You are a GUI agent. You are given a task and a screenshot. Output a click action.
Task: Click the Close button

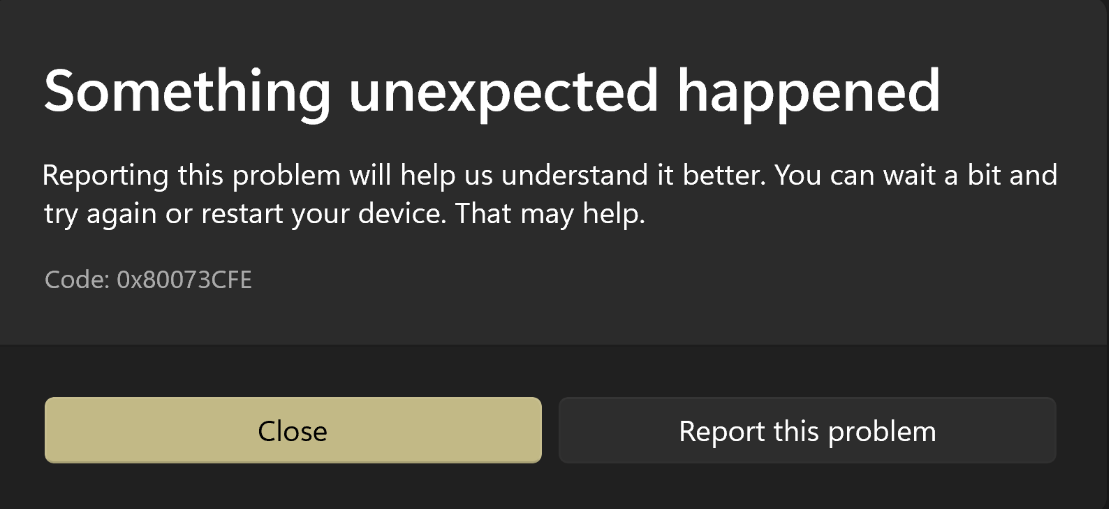tap(293, 430)
